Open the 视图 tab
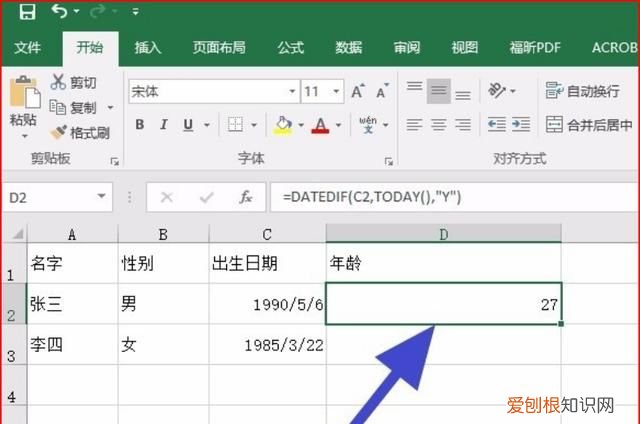 (x=465, y=48)
